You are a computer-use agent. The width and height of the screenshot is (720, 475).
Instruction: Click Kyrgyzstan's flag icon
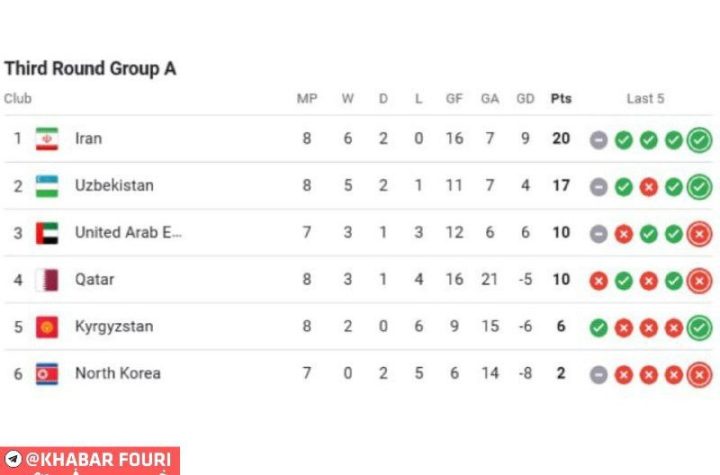click(x=47, y=327)
